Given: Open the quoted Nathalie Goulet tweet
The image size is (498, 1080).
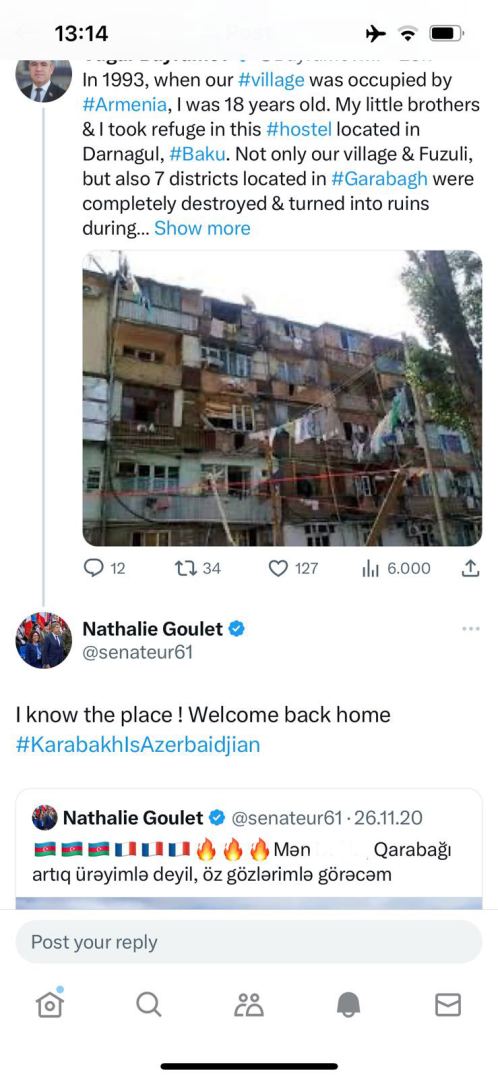Looking at the screenshot, I should click(x=249, y=849).
